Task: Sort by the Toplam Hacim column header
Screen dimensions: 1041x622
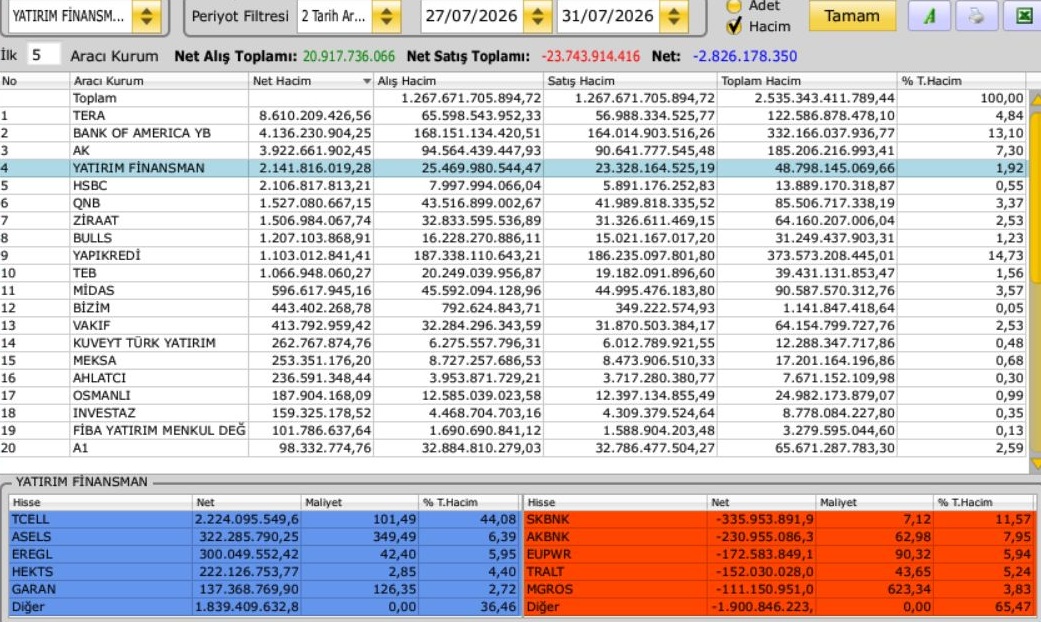Action: 807,81
